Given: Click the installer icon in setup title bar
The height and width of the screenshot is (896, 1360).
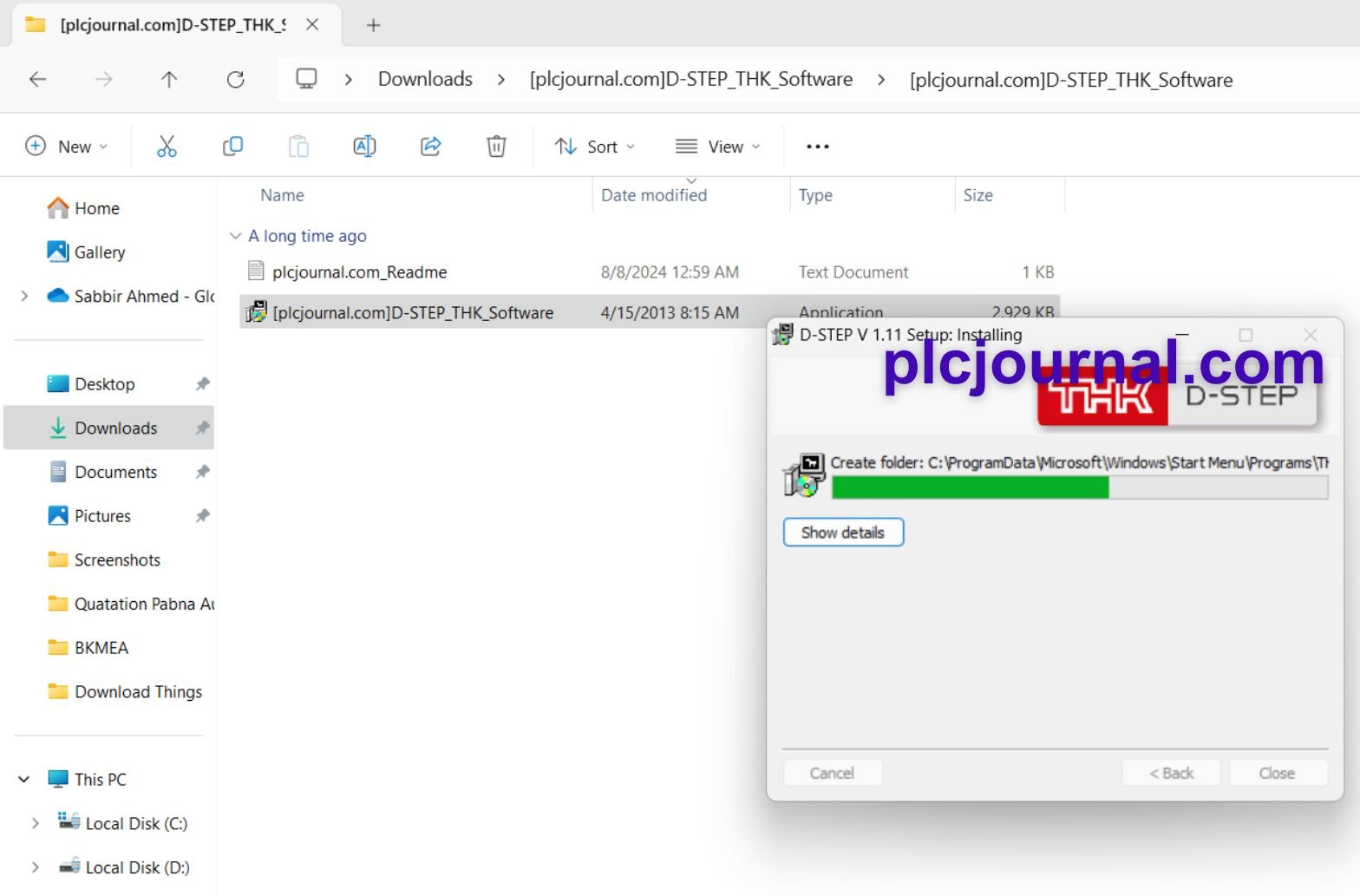Looking at the screenshot, I should pos(782,334).
